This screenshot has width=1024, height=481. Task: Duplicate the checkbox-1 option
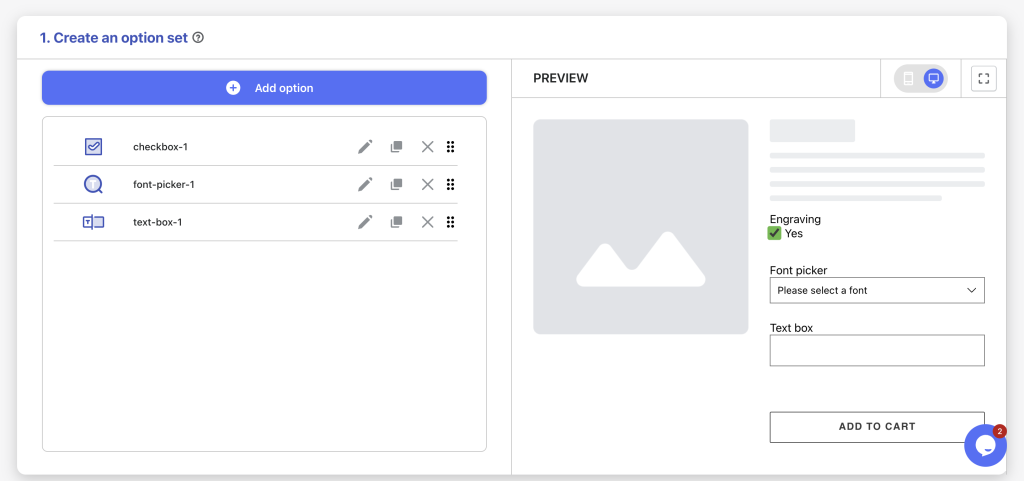[396, 147]
